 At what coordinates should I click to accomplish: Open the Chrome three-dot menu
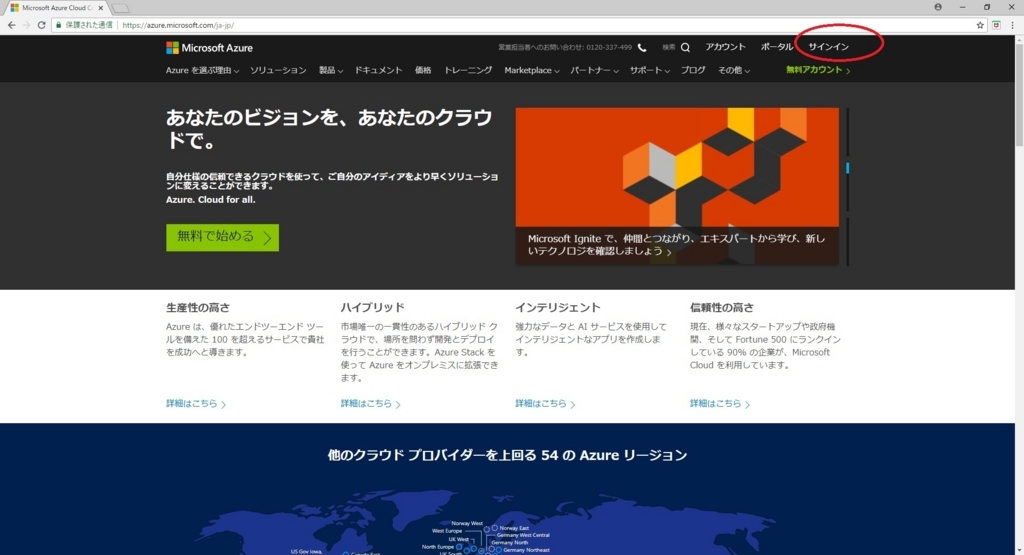tap(1012, 25)
